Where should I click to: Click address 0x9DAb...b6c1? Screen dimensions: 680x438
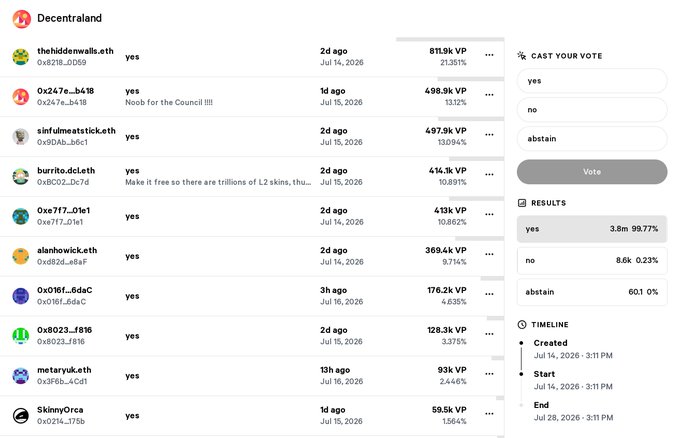pos(62,142)
